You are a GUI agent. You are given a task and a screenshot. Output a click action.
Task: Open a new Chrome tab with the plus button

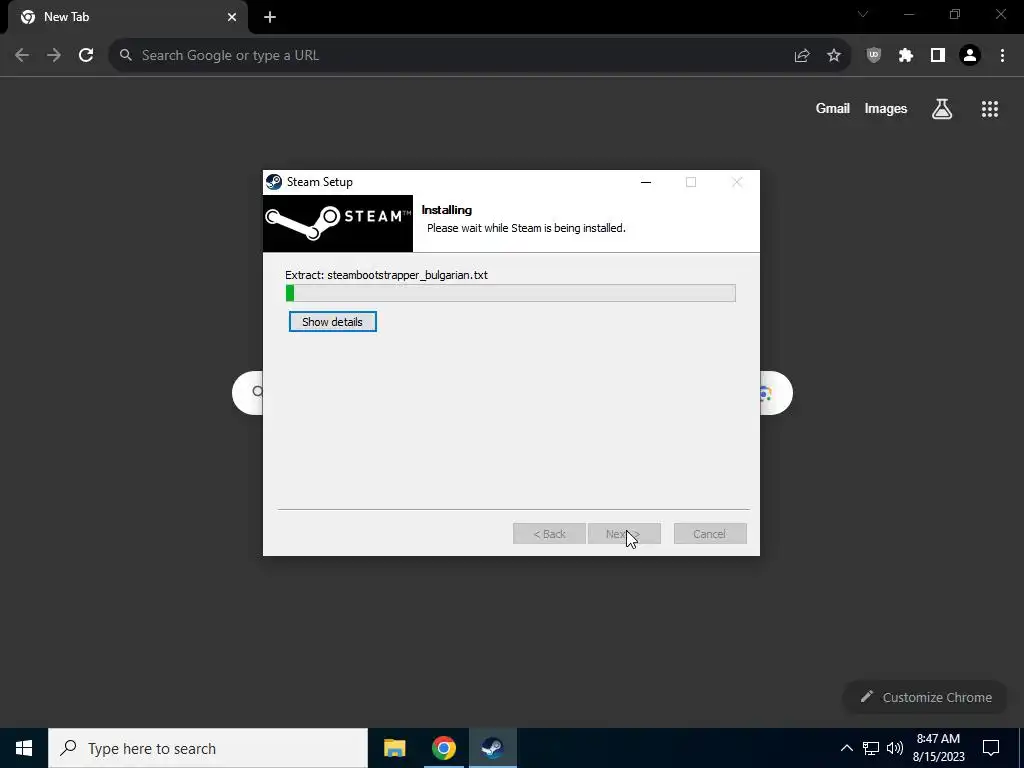point(270,17)
